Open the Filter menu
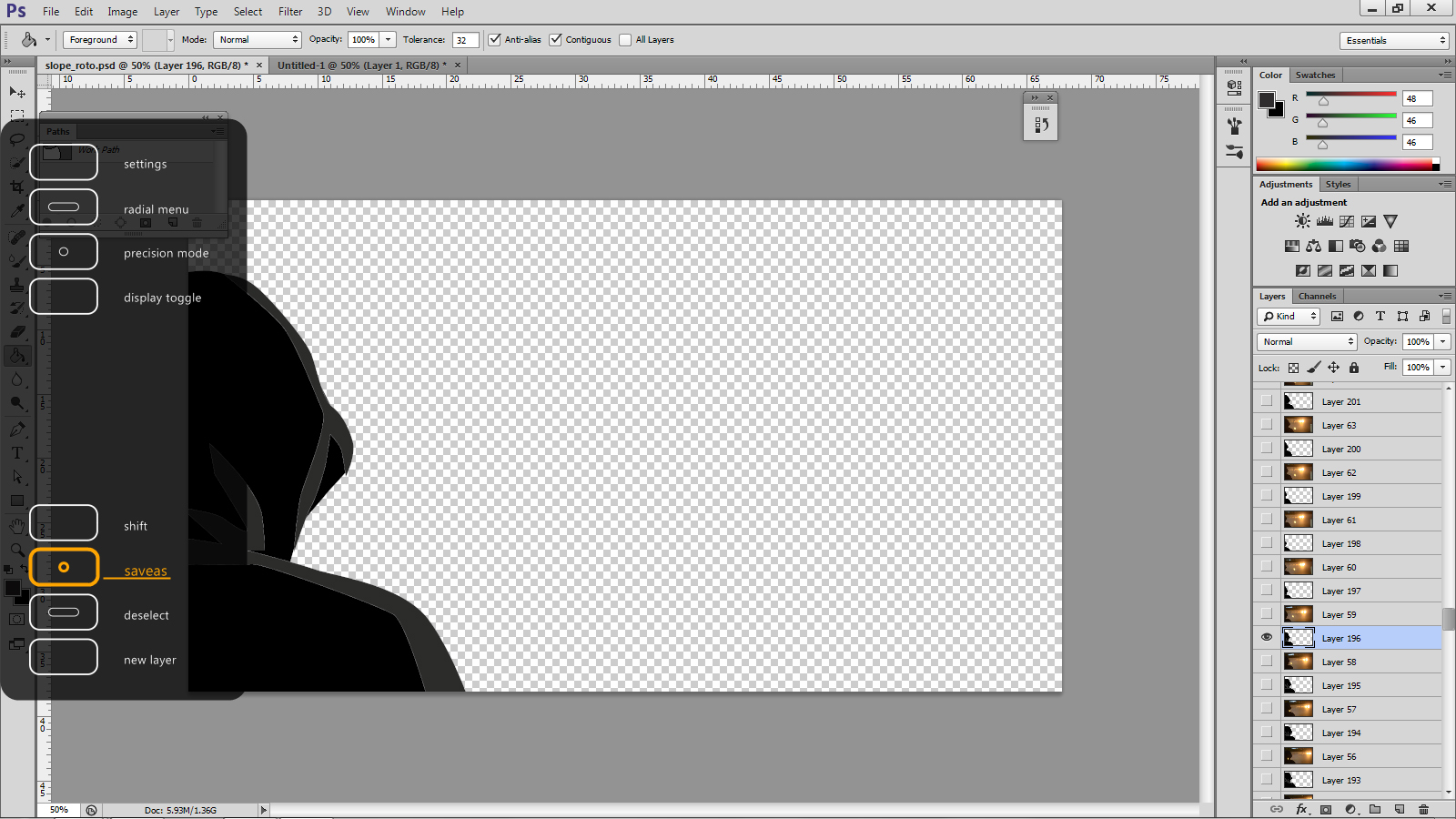Screen dimensions: 1456x819 [290, 12]
